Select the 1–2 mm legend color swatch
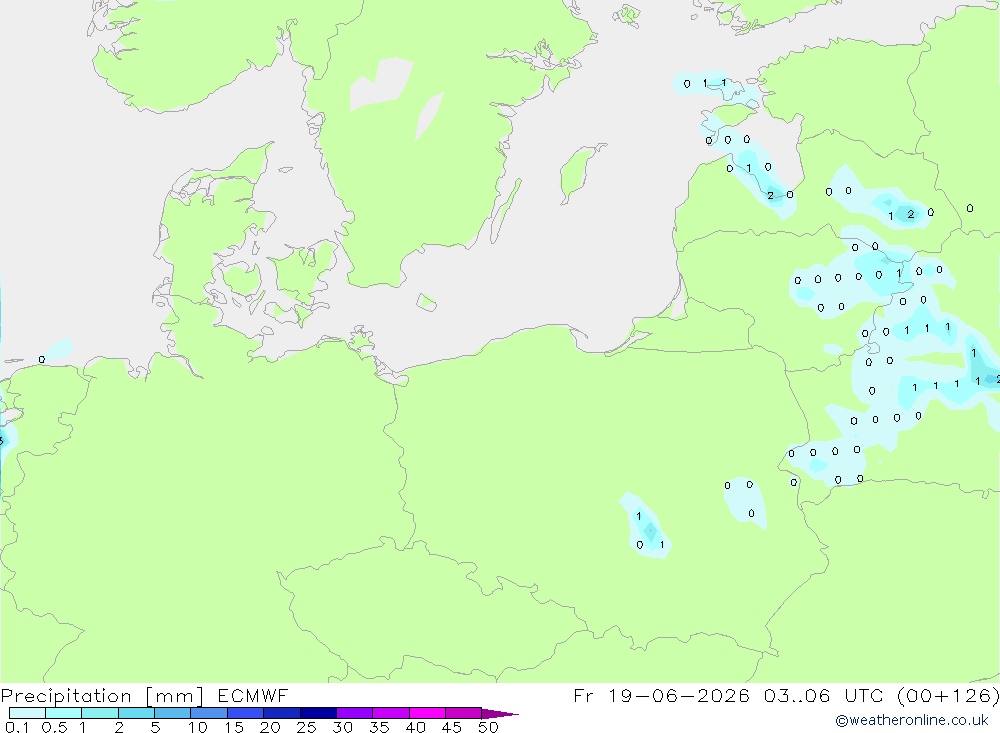Image resolution: width=1000 pixels, height=733 pixels. pyautogui.click(x=100, y=713)
